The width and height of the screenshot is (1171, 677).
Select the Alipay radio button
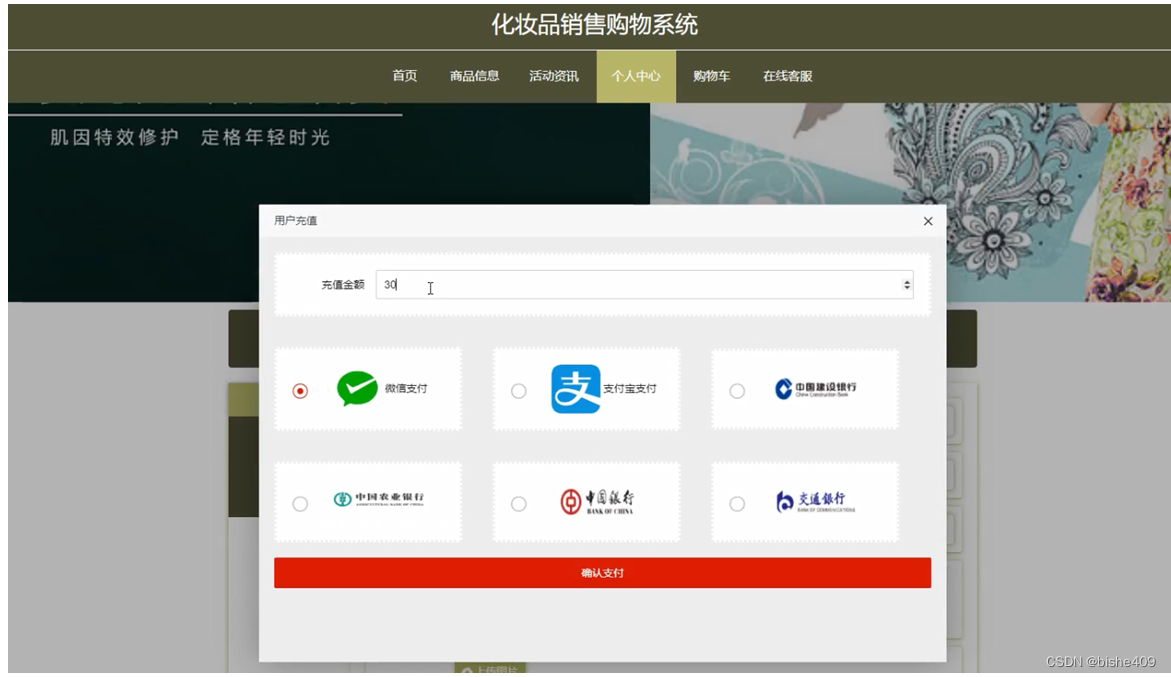point(518,391)
